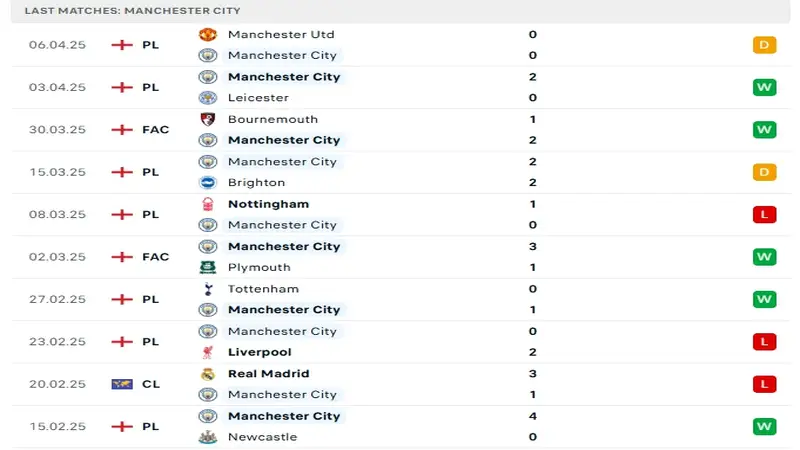This screenshot has height=450, width=800.
Task: Open the Real Madrid team link
Action: [268, 373]
